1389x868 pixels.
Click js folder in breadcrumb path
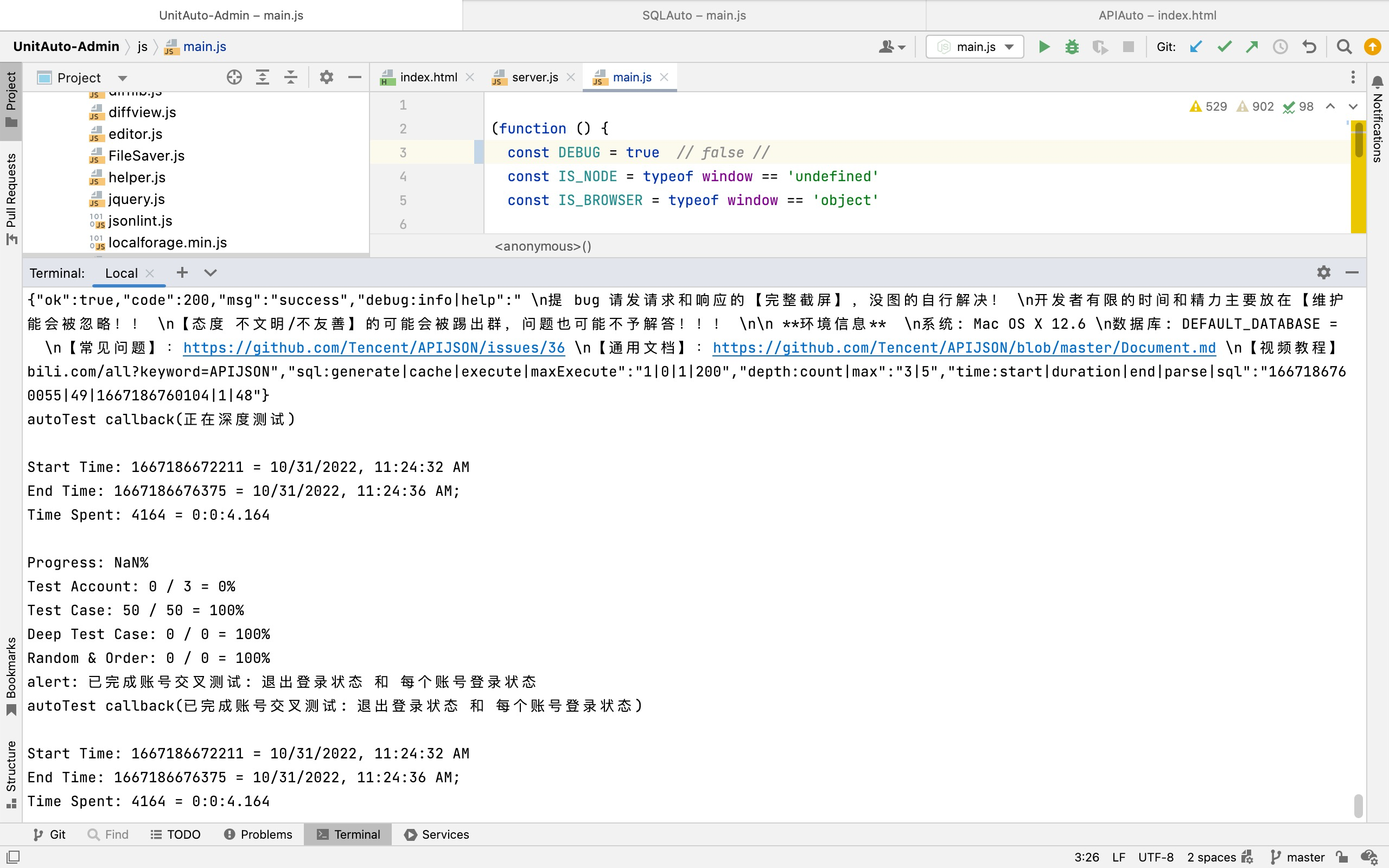click(142, 47)
